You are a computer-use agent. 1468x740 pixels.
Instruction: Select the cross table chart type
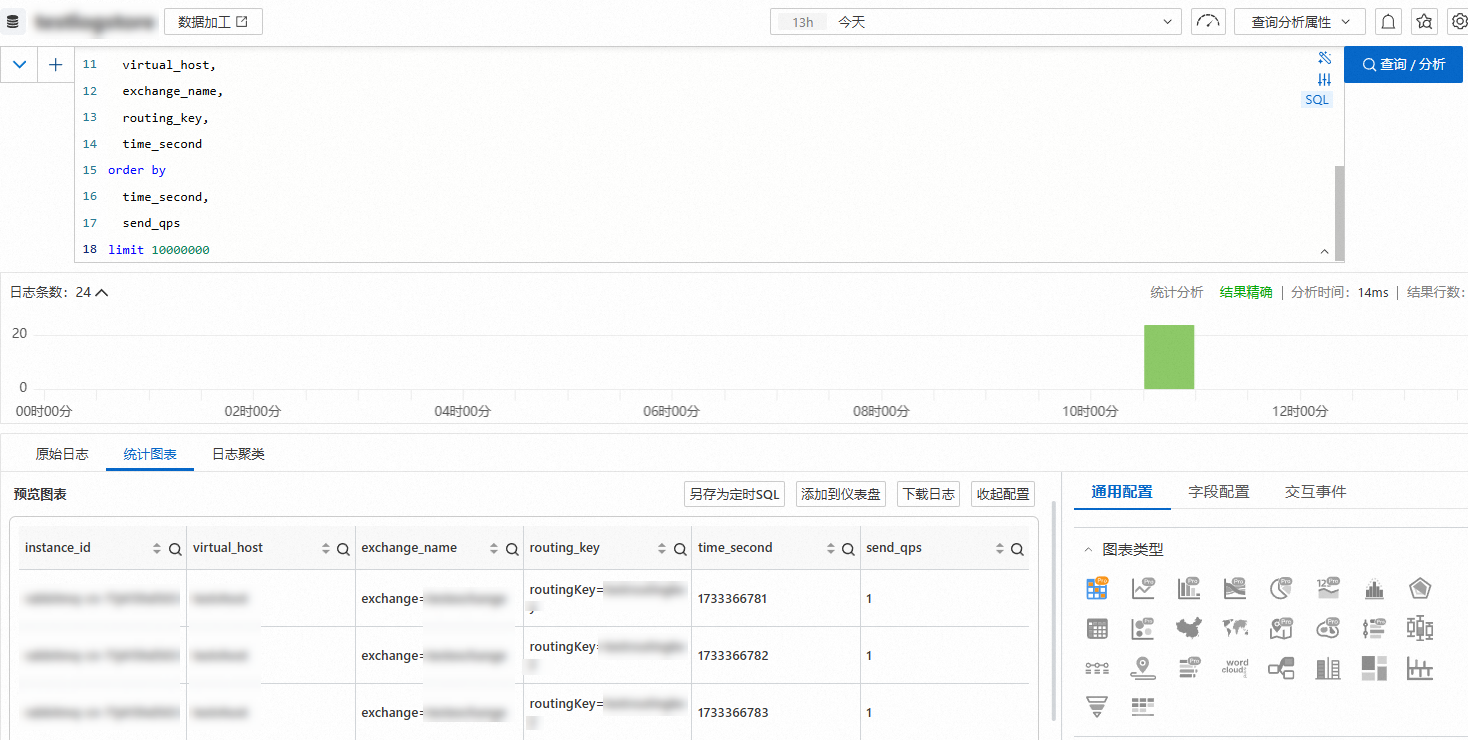click(x=1143, y=707)
